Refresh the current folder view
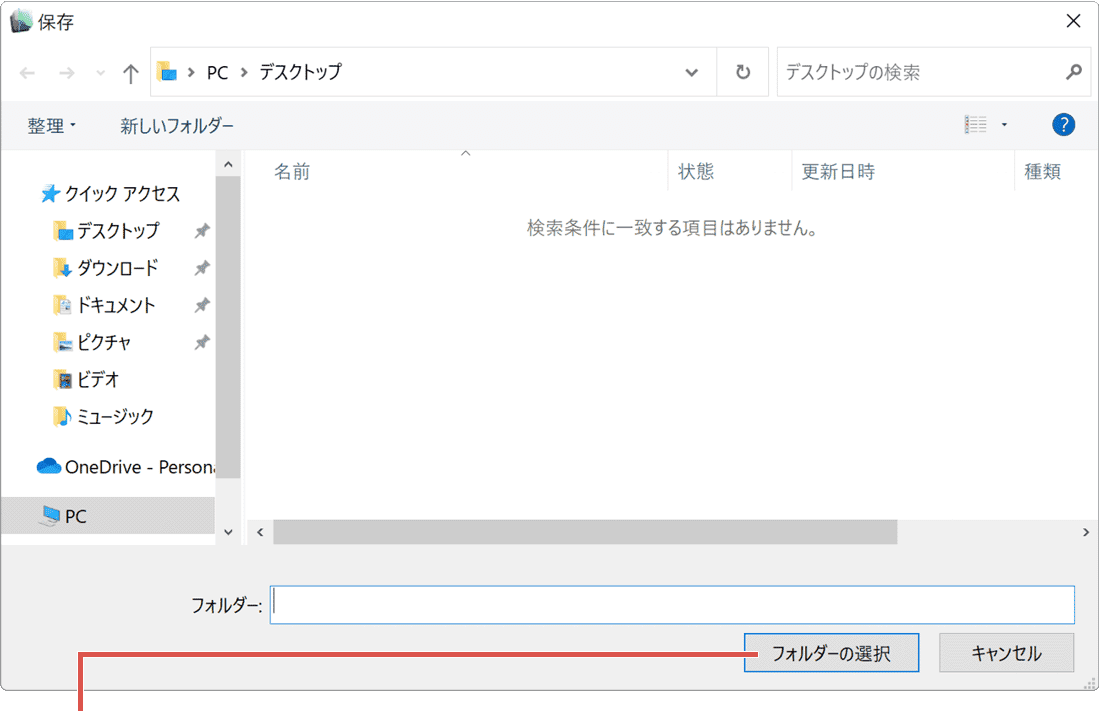The image size is (1100, 711). pos(742,72)
